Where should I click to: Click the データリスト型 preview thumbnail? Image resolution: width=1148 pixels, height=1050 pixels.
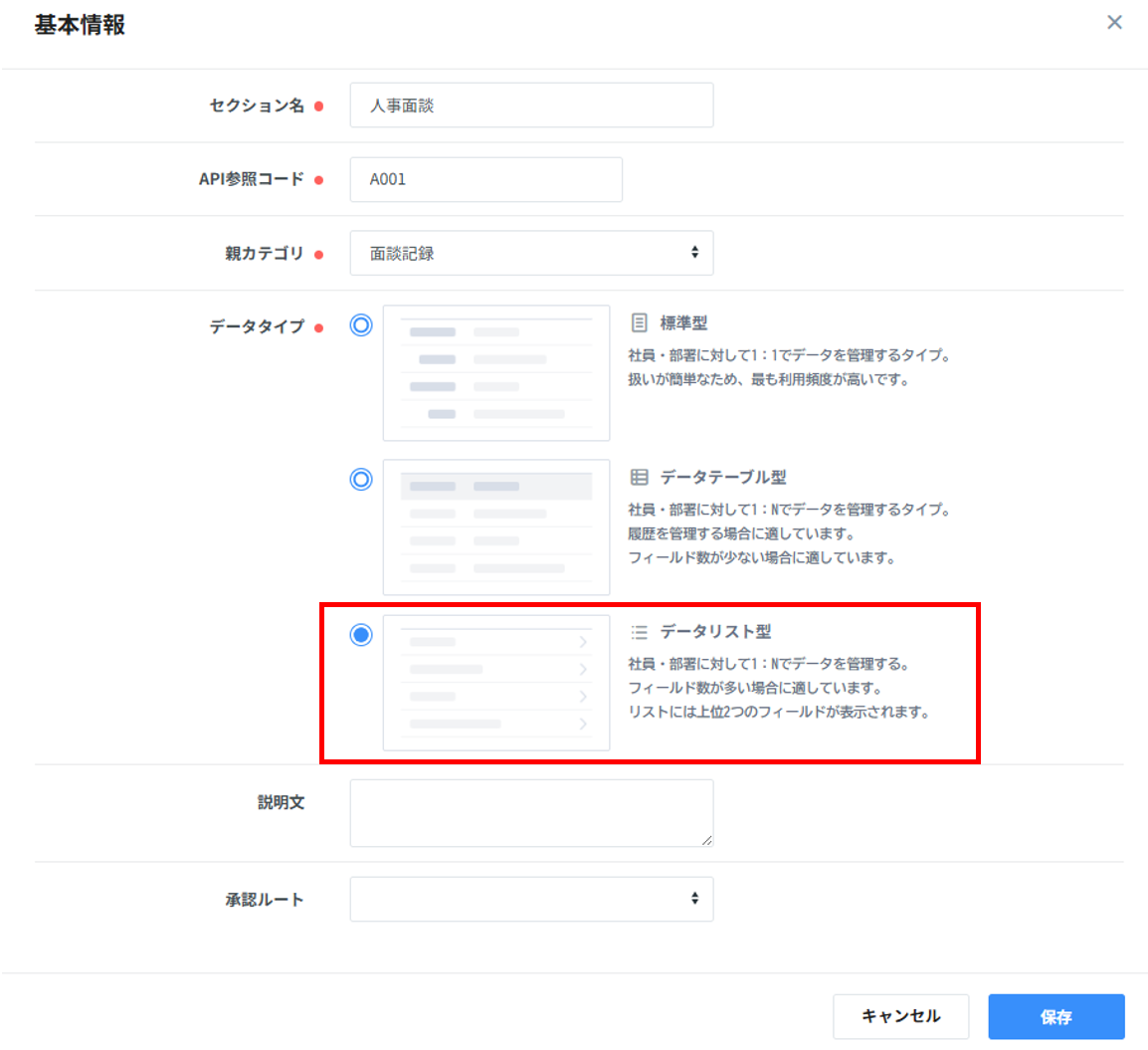[x=495, y=683]
